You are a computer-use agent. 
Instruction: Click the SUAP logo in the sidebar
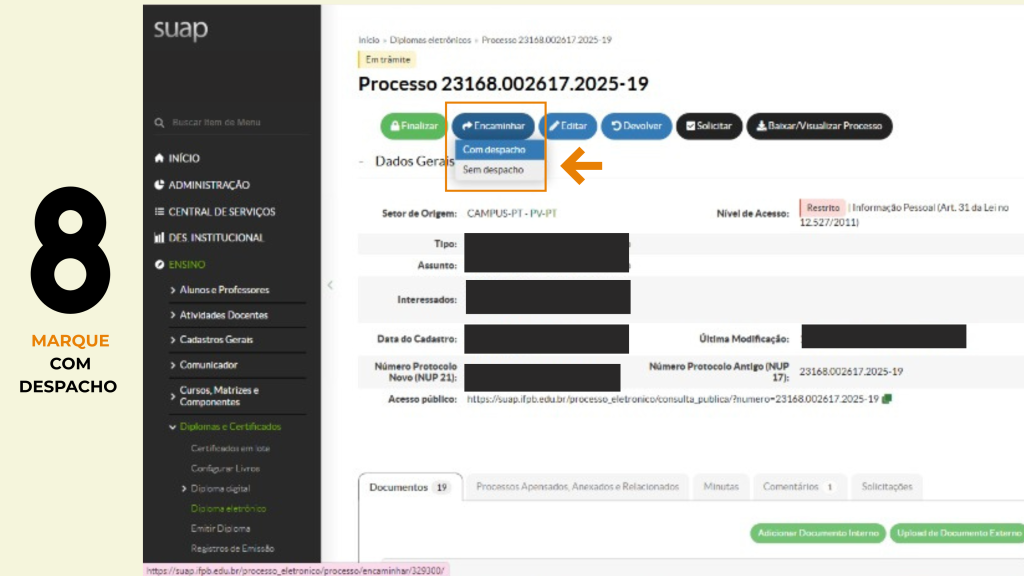[x=181, y=31]
